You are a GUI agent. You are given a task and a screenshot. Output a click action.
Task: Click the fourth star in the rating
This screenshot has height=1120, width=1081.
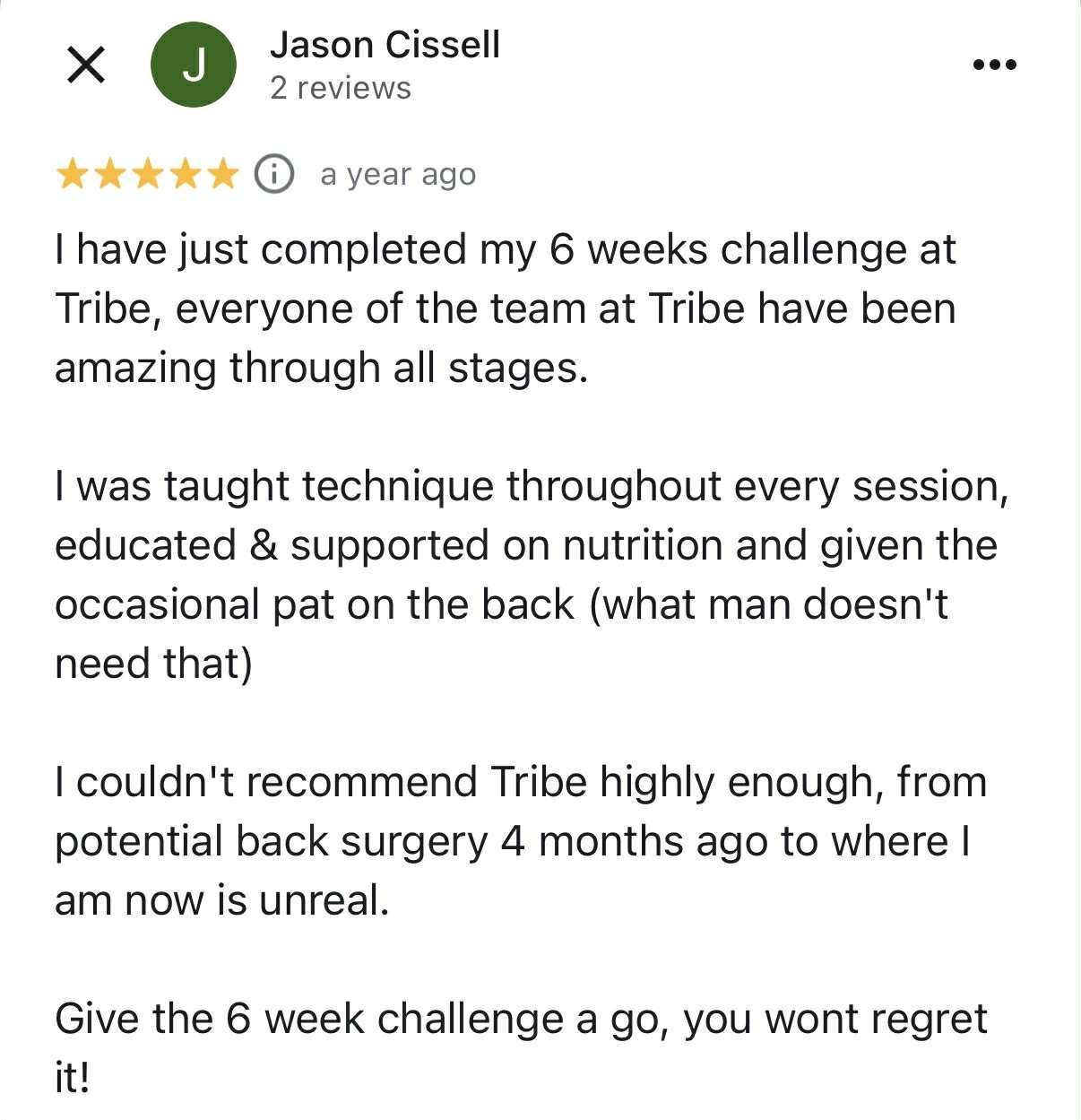coord(185,174)
